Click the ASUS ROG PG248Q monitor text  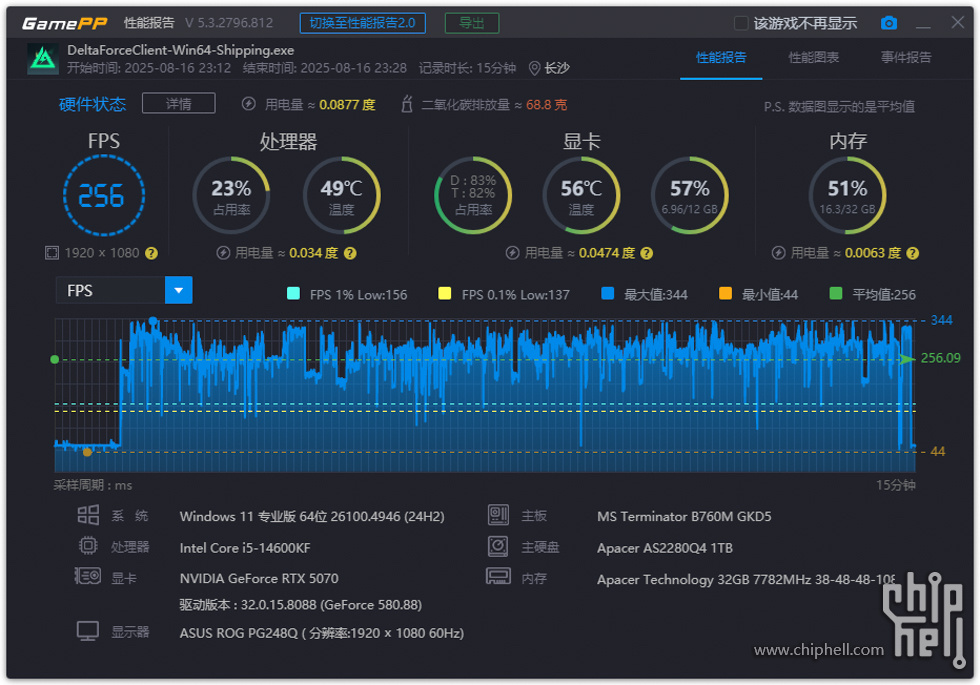[x=321, y=633]
